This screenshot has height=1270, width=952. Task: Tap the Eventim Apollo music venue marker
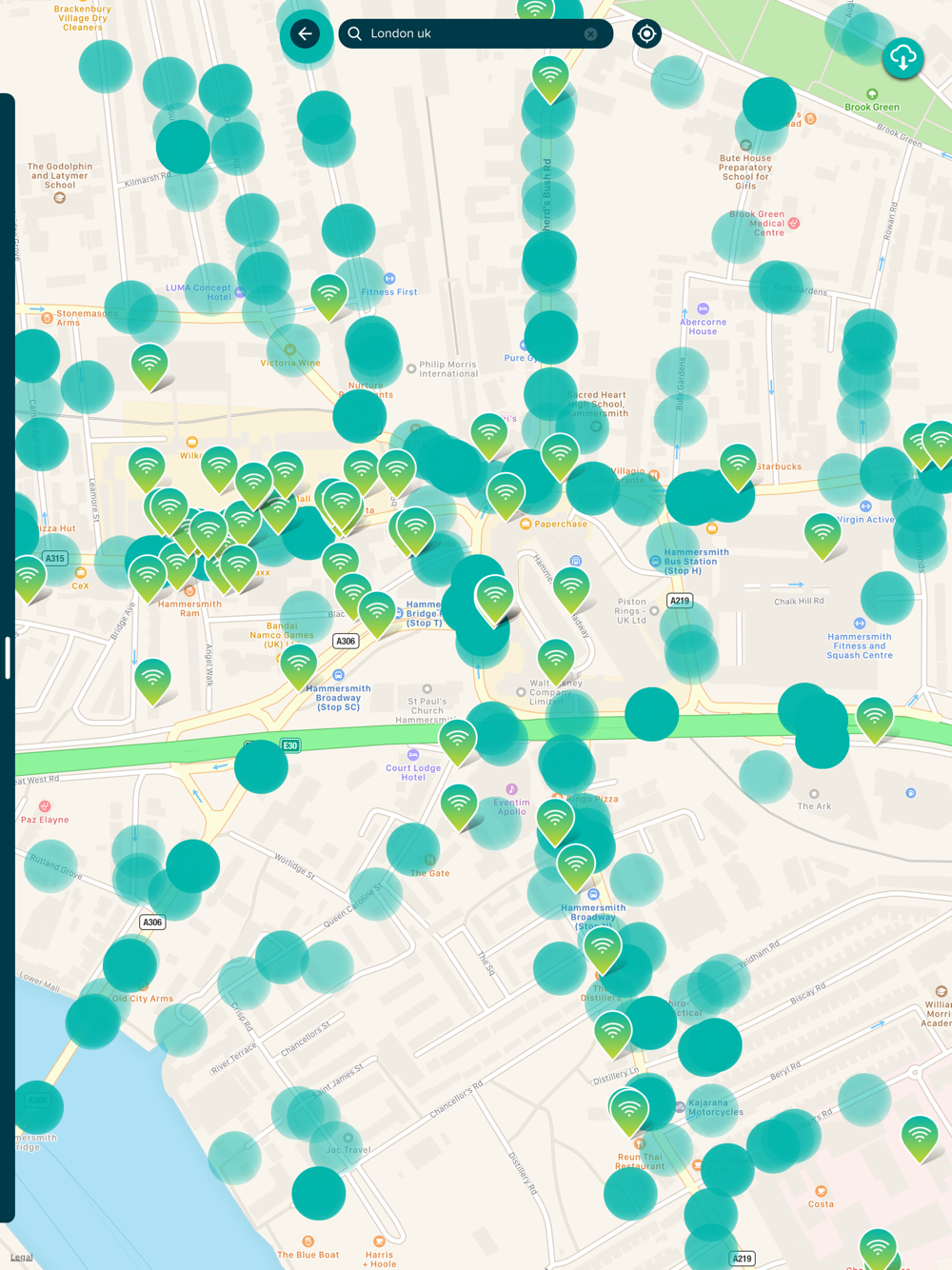[511, 789]
